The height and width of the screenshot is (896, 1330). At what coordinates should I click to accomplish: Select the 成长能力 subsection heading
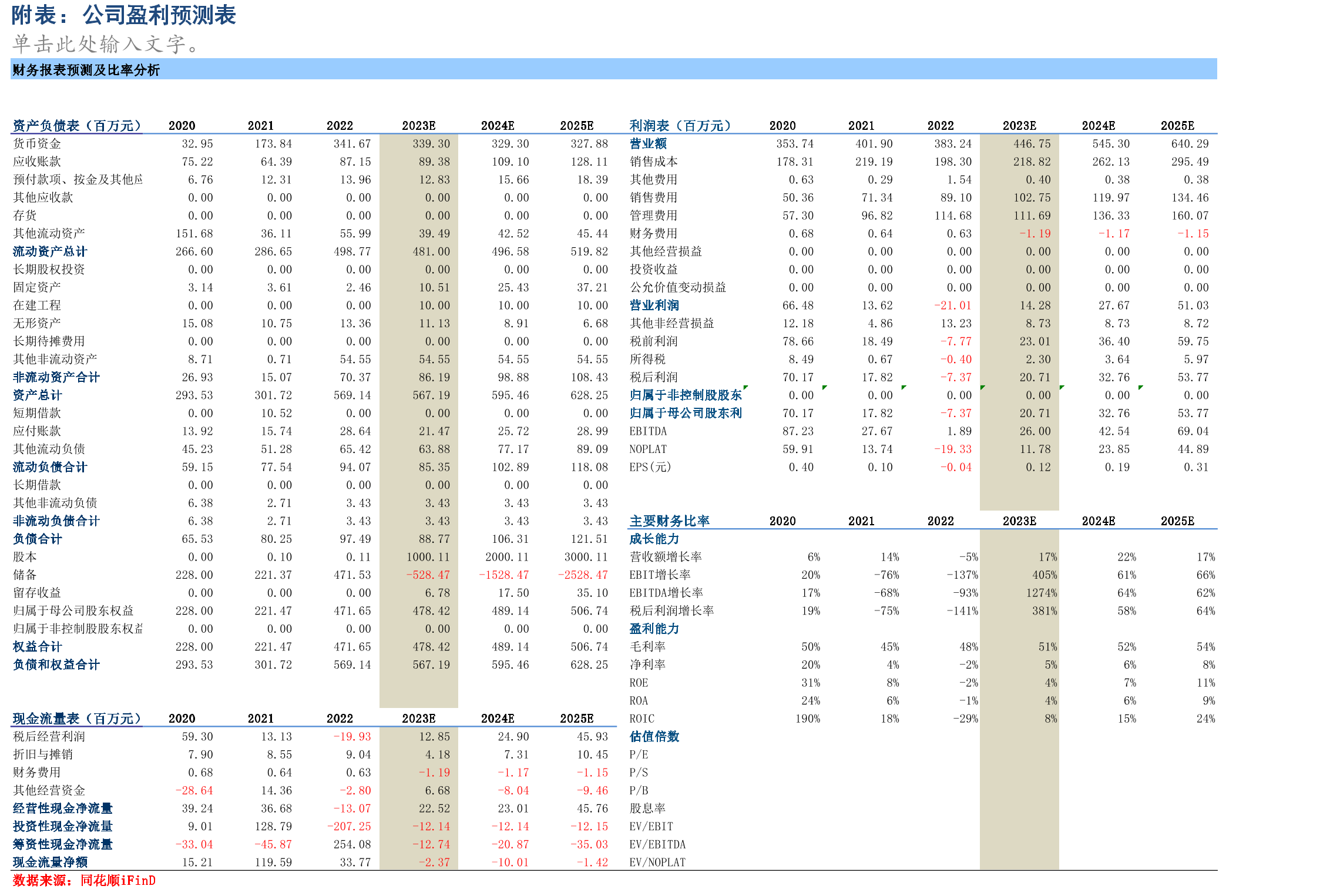654,539
